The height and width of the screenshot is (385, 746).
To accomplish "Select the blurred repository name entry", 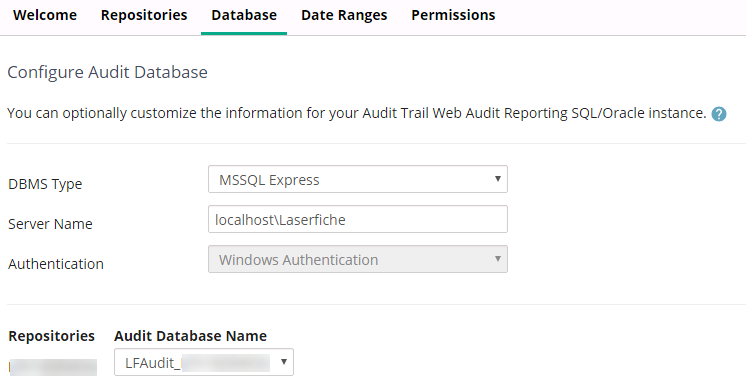I will [x=53, y=367].
